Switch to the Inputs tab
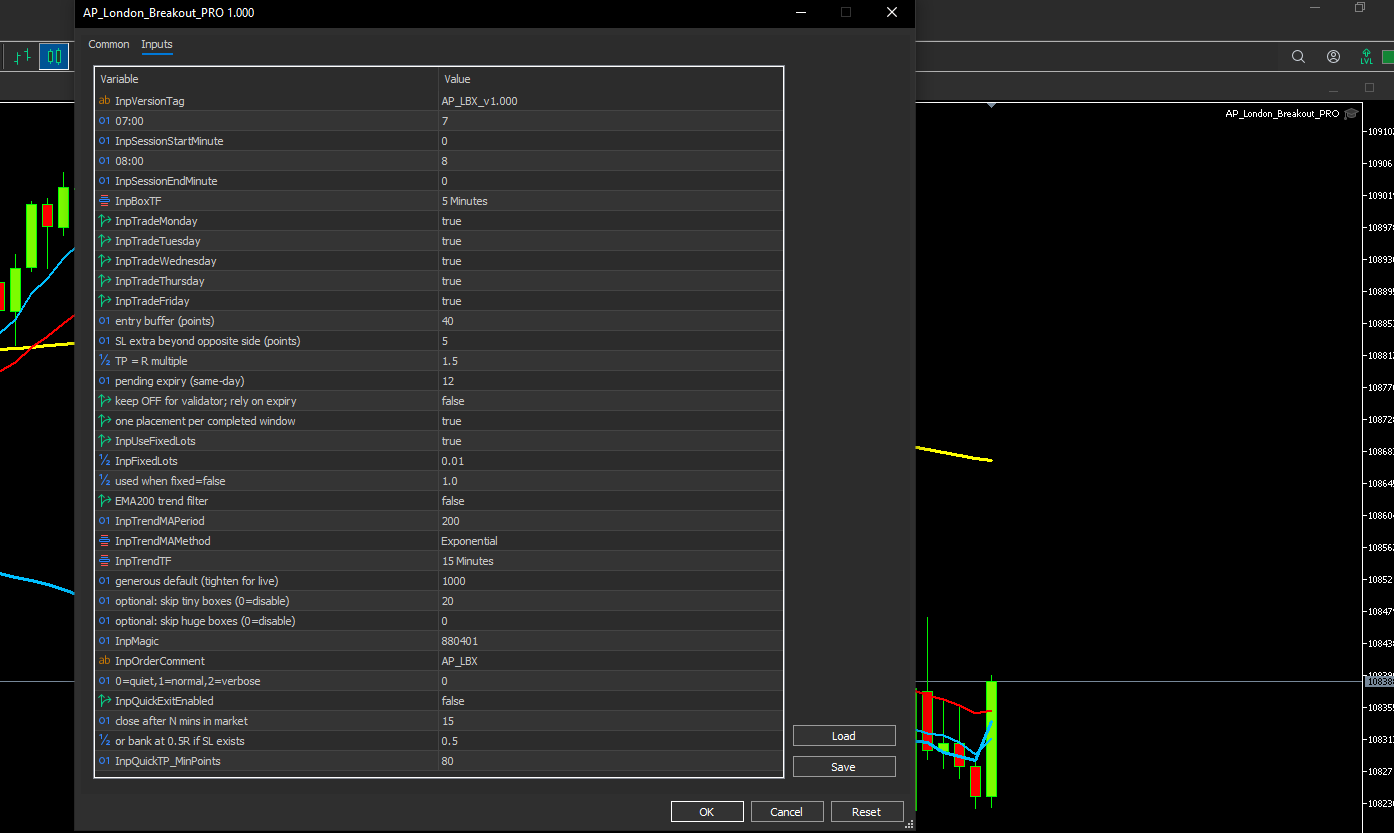The image size is (1394, 833). [x=157, y=44]
